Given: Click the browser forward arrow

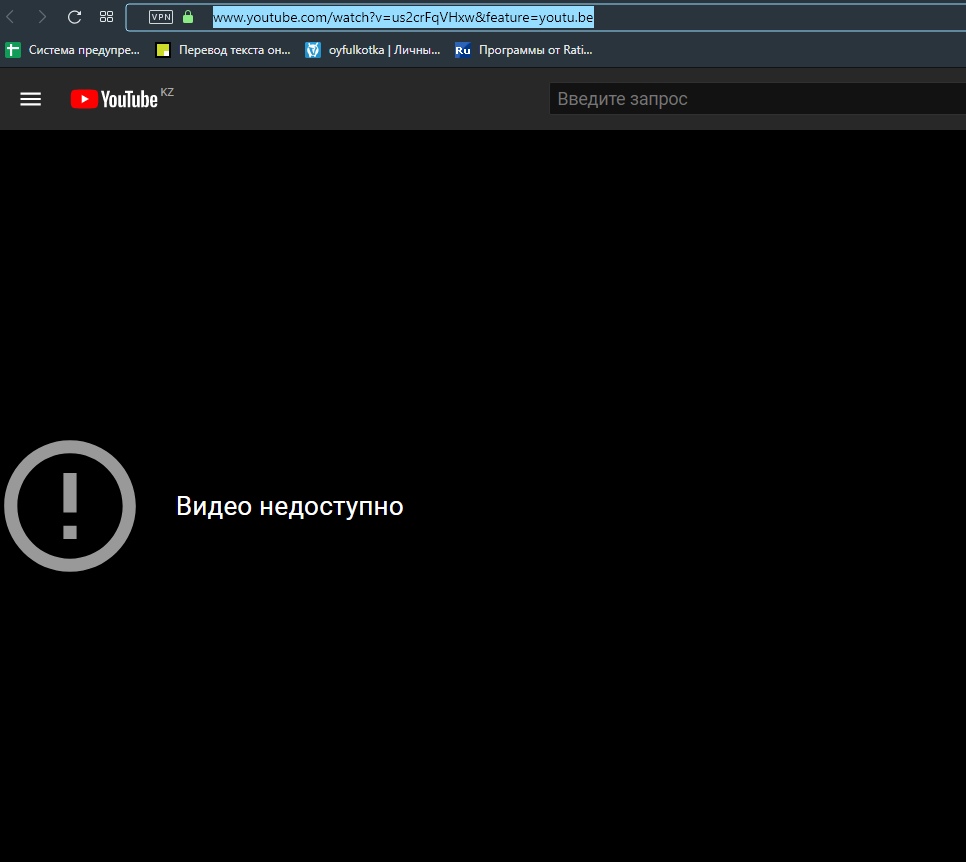Looking at the screenshot, I should click(x=42, y=17).
